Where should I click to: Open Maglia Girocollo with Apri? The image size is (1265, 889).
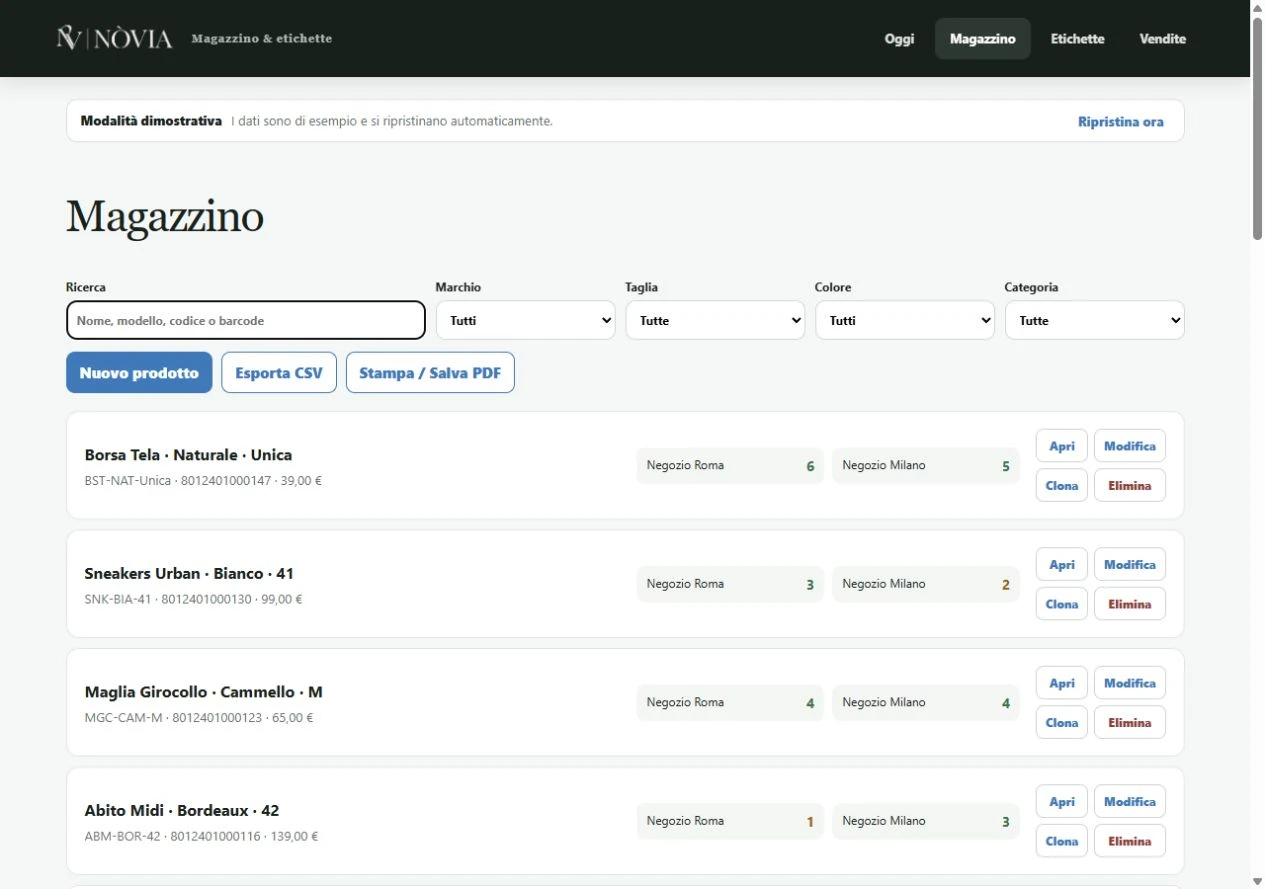click(1061, 683)
